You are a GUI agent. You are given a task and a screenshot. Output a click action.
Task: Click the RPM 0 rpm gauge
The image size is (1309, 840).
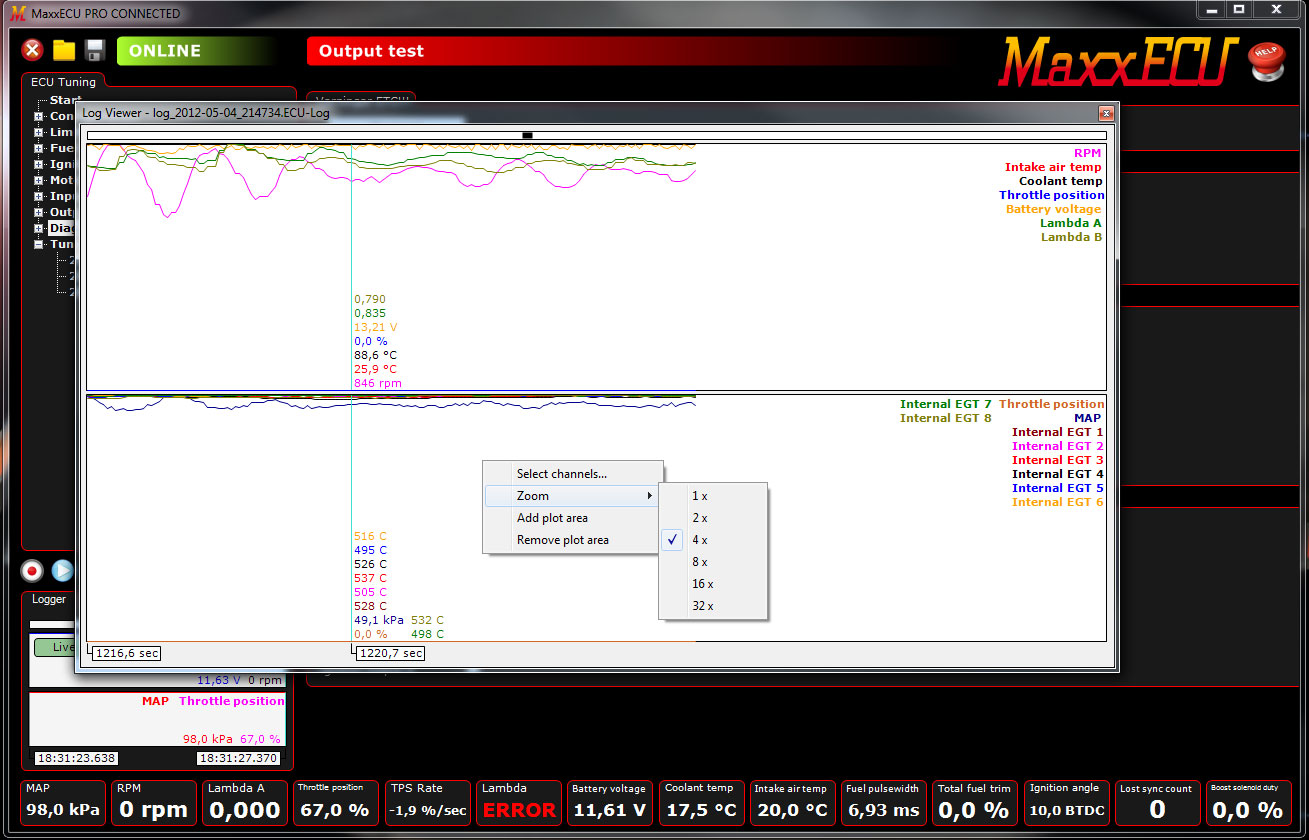(154, 802)
